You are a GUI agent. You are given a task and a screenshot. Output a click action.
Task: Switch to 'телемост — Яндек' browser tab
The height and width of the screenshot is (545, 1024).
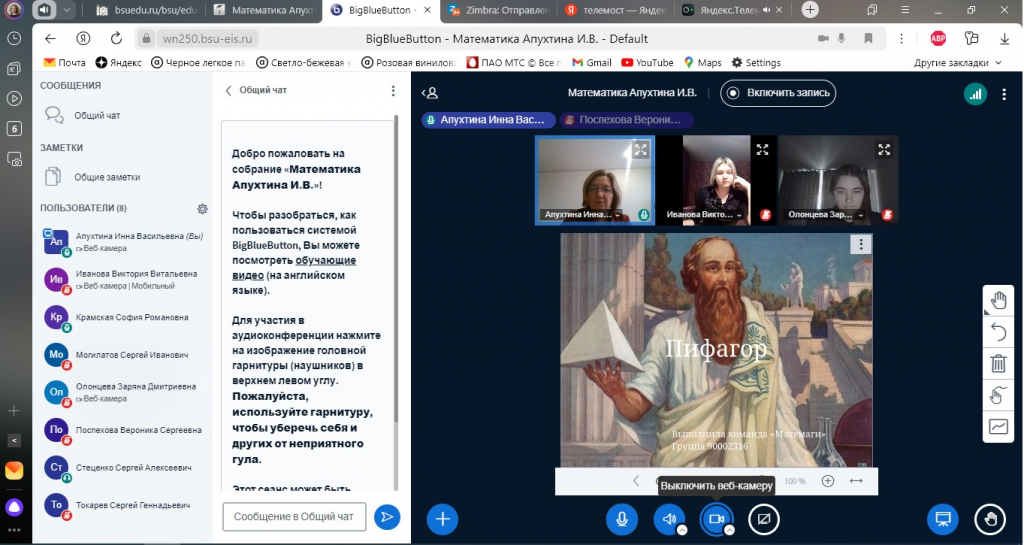coord(616,10)
